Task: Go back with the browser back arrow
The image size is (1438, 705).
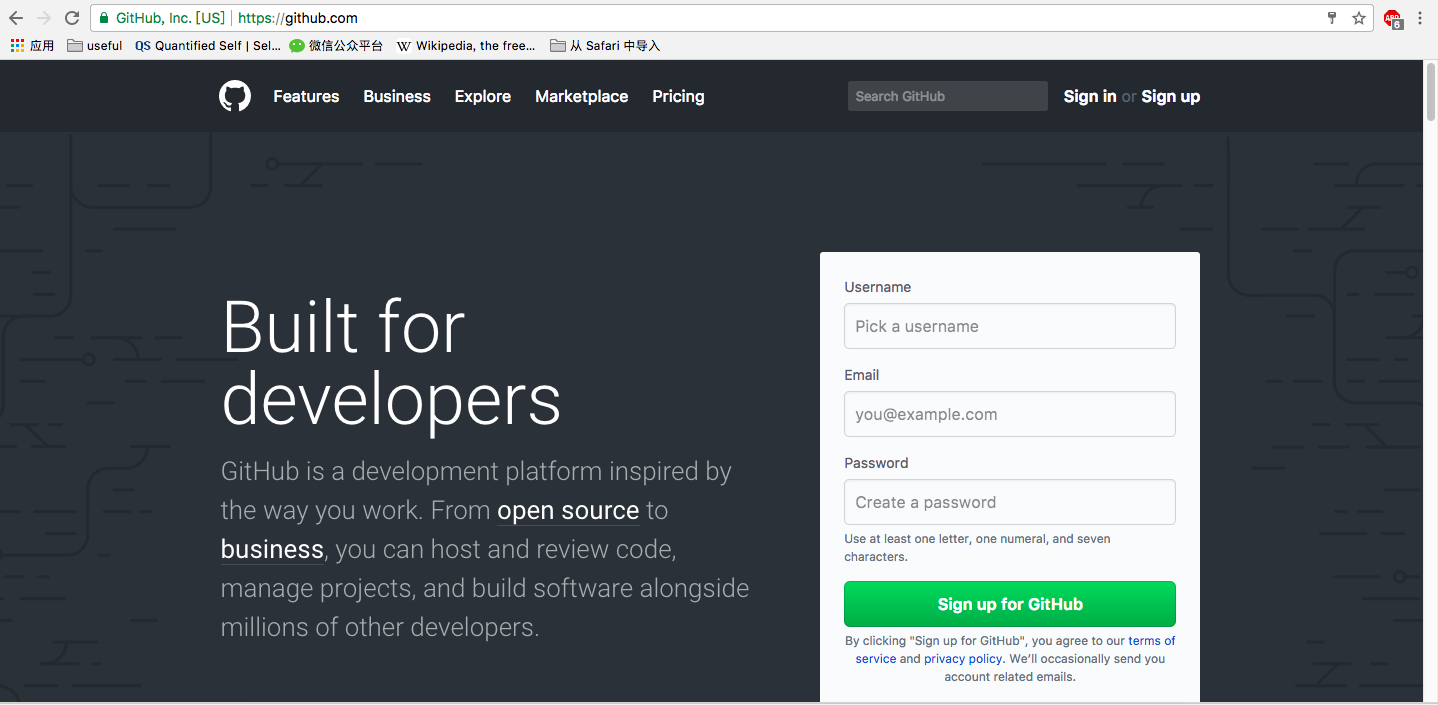Action: pyautogui.click(x=16, y=18)
